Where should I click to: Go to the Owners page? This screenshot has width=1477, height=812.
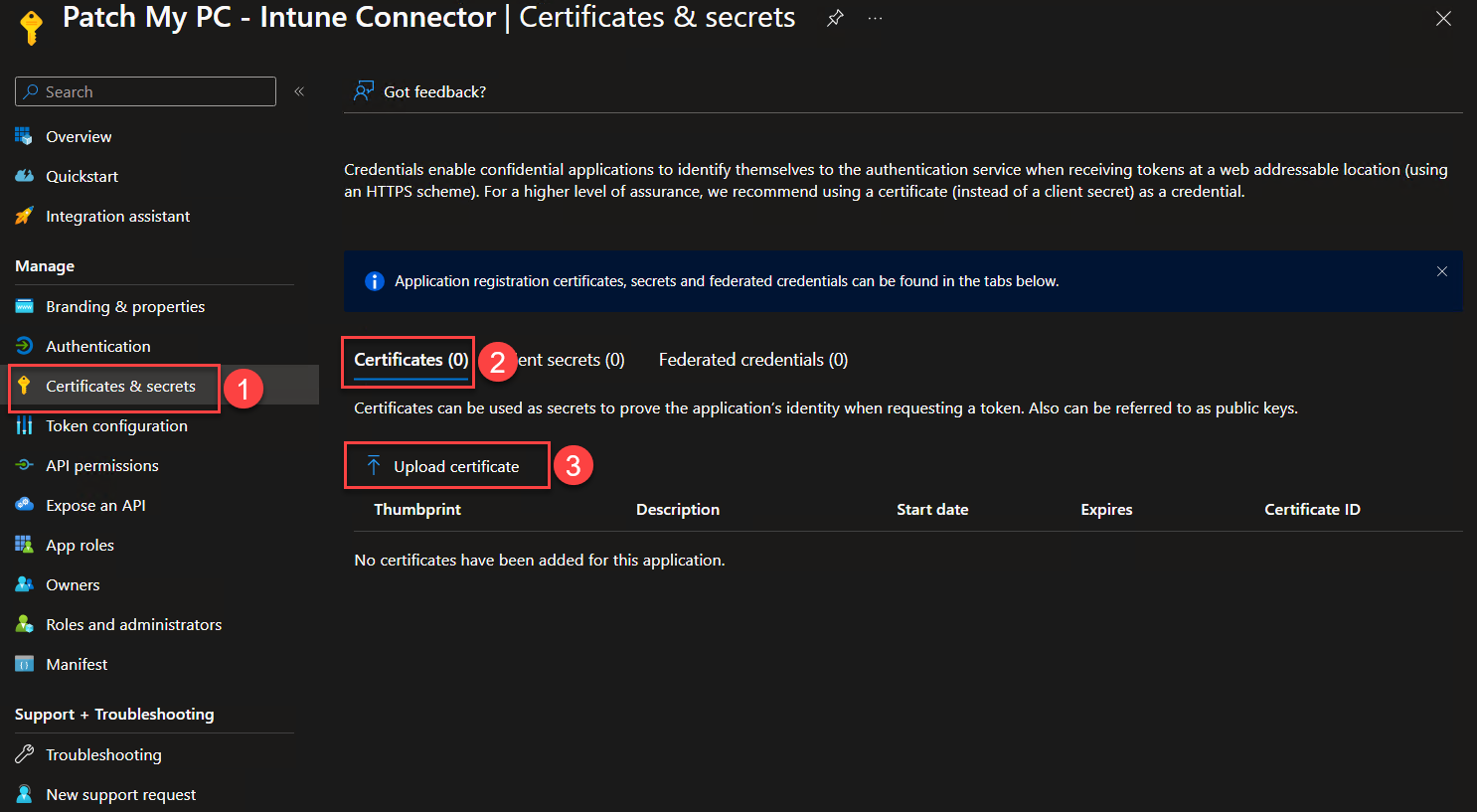click(x=73, y=585)
